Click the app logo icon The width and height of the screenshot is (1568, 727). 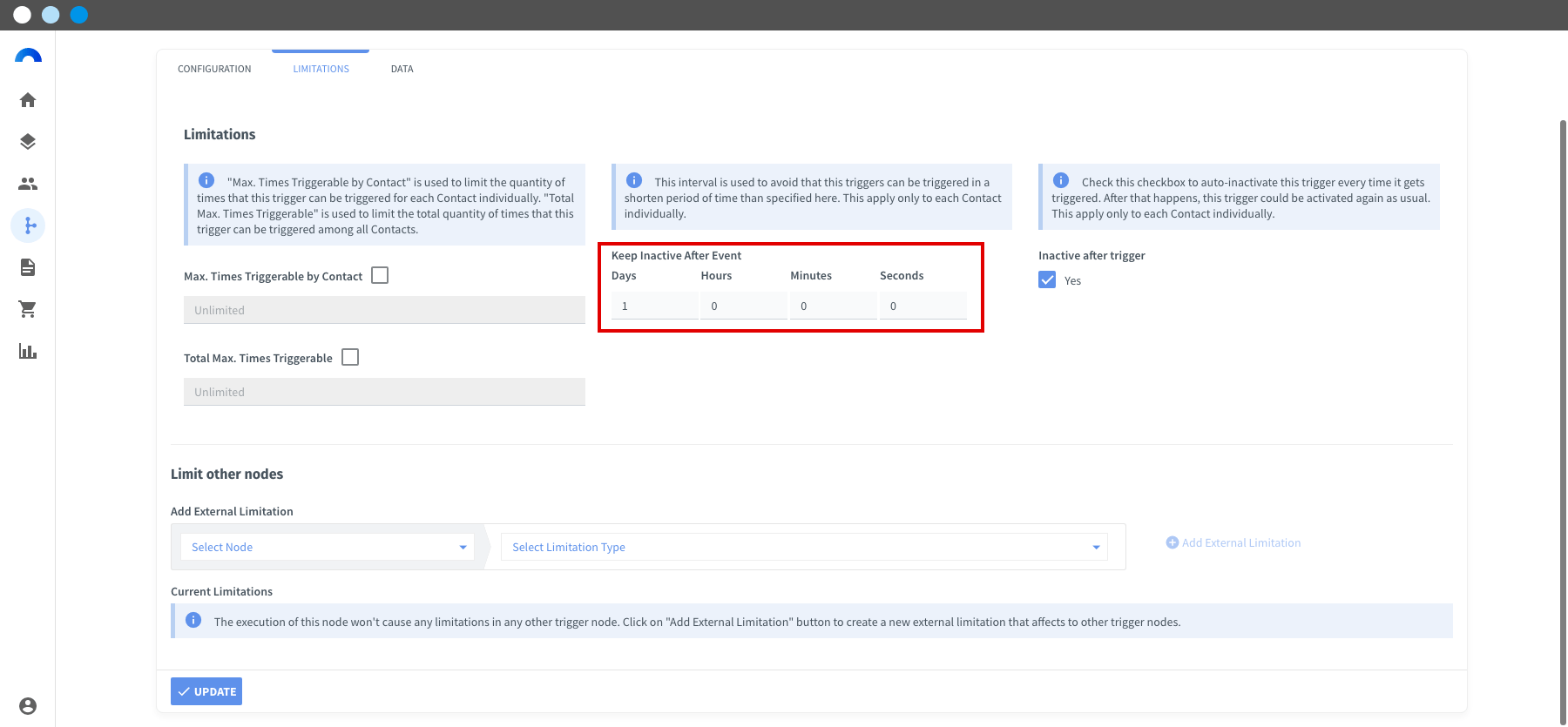(28, 57)
